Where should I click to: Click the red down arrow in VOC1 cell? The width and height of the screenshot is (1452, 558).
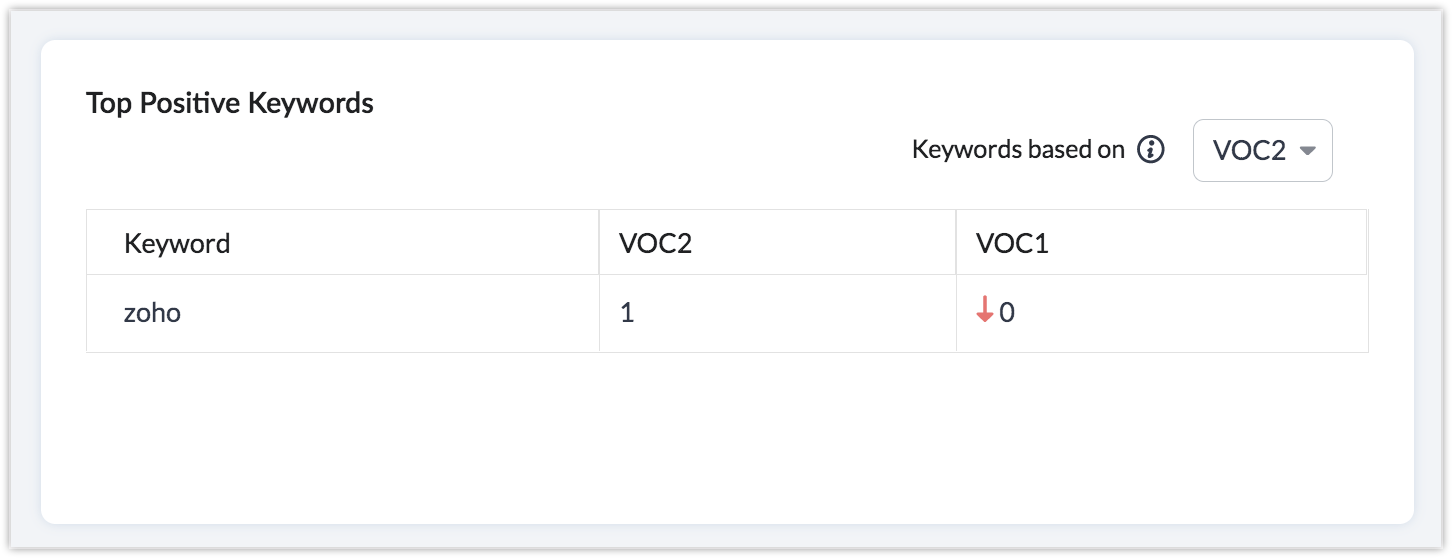[985, 312]
